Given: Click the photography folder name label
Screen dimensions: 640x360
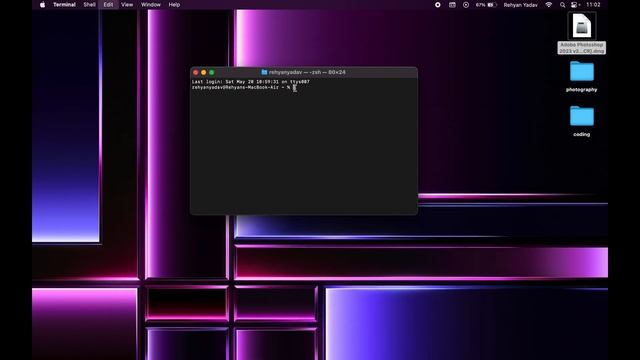Looking at the screenshot, I should (582, 90).
